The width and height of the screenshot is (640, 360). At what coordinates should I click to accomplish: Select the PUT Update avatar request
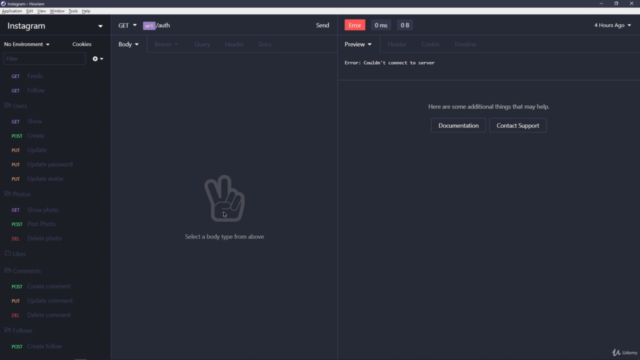(55, 179)
